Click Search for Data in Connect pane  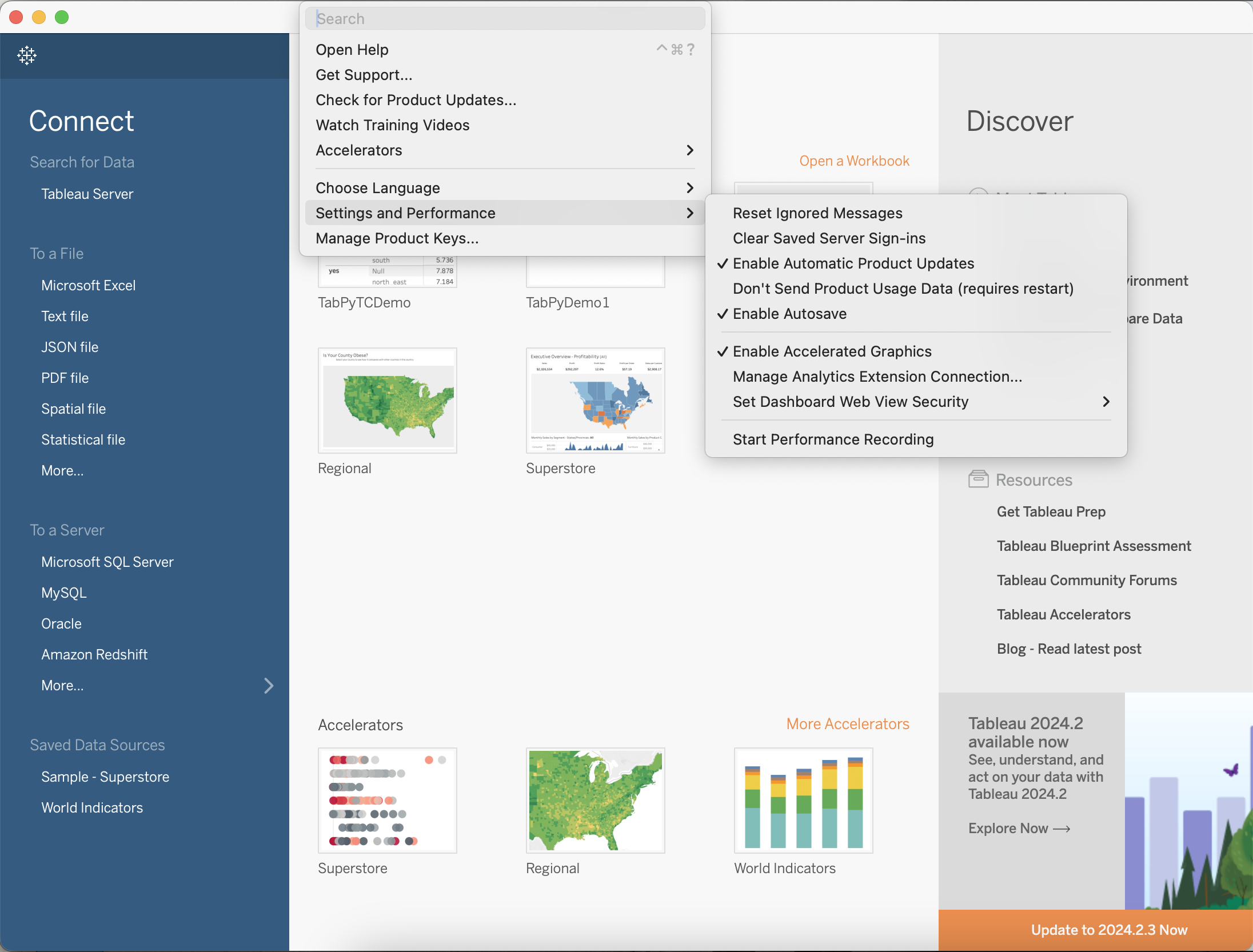click(x=82, y=162)
